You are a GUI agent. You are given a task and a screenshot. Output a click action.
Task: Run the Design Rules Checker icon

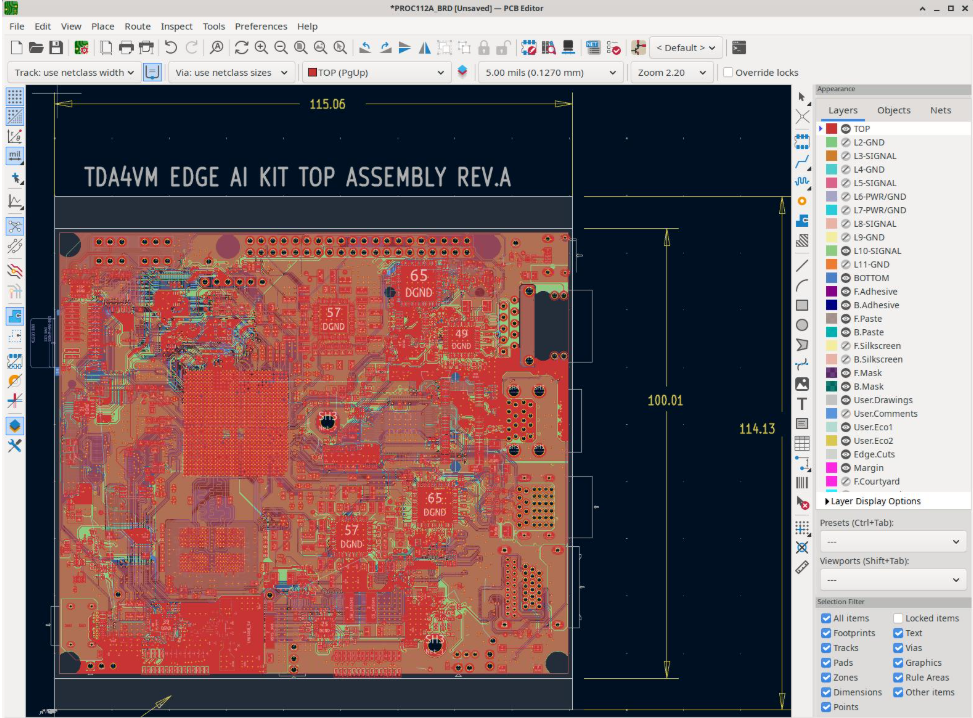coord(614,48)
